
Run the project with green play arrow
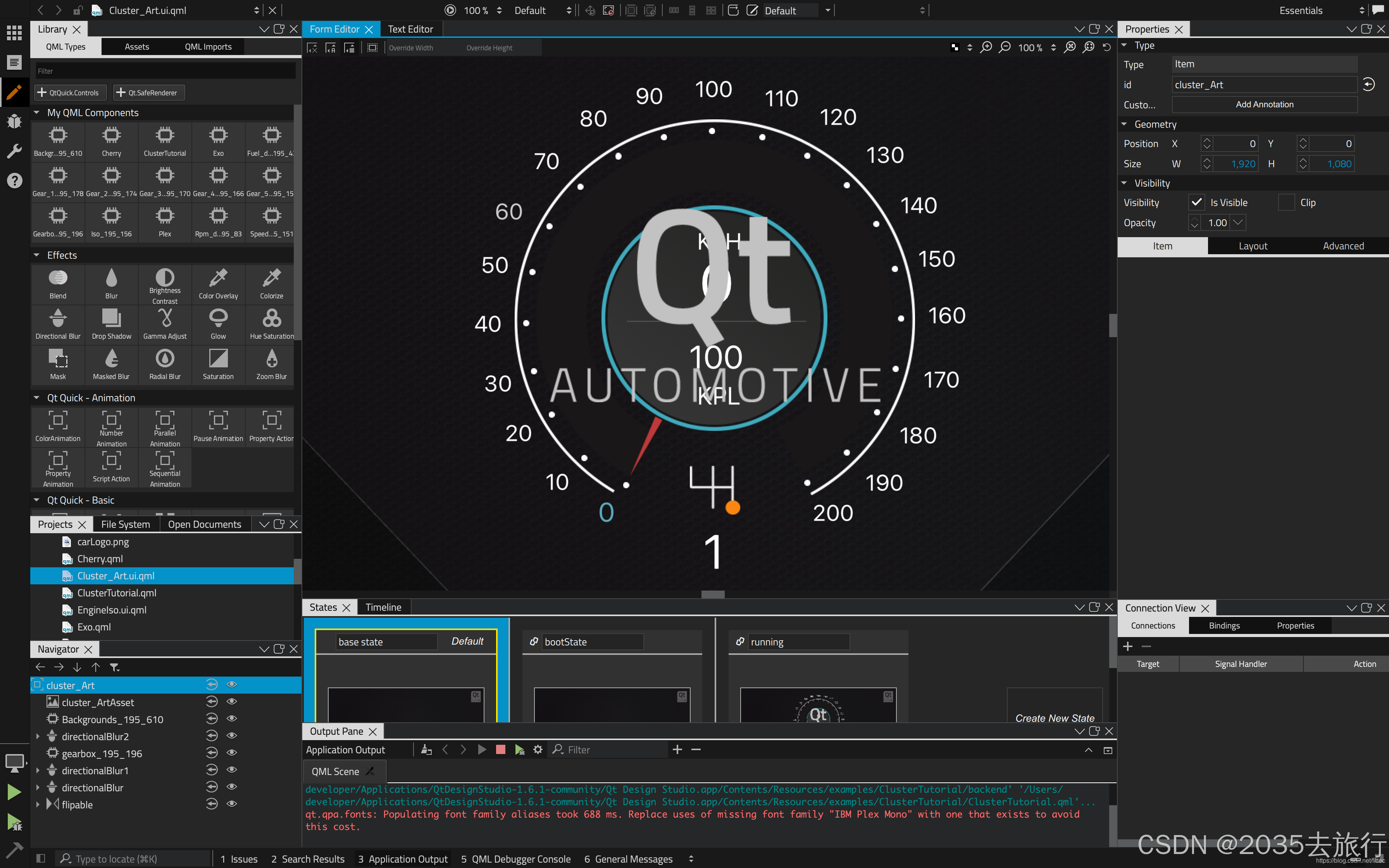[14, 792]
